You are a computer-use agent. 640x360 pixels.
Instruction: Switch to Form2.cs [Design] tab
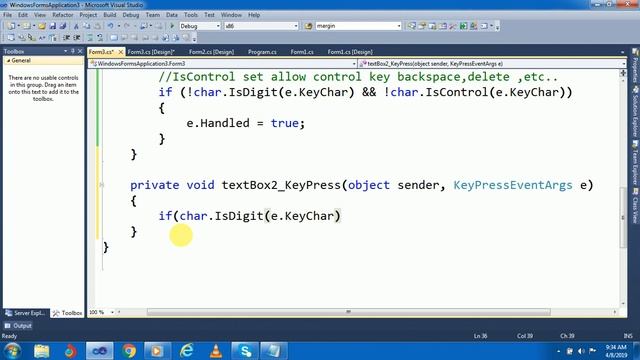coord(211,52)
